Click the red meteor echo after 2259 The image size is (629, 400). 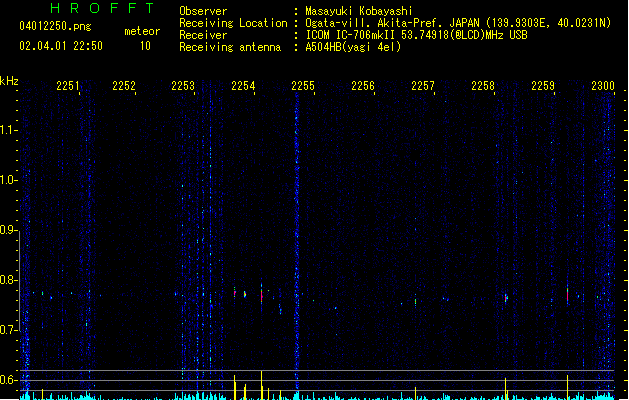568,295
